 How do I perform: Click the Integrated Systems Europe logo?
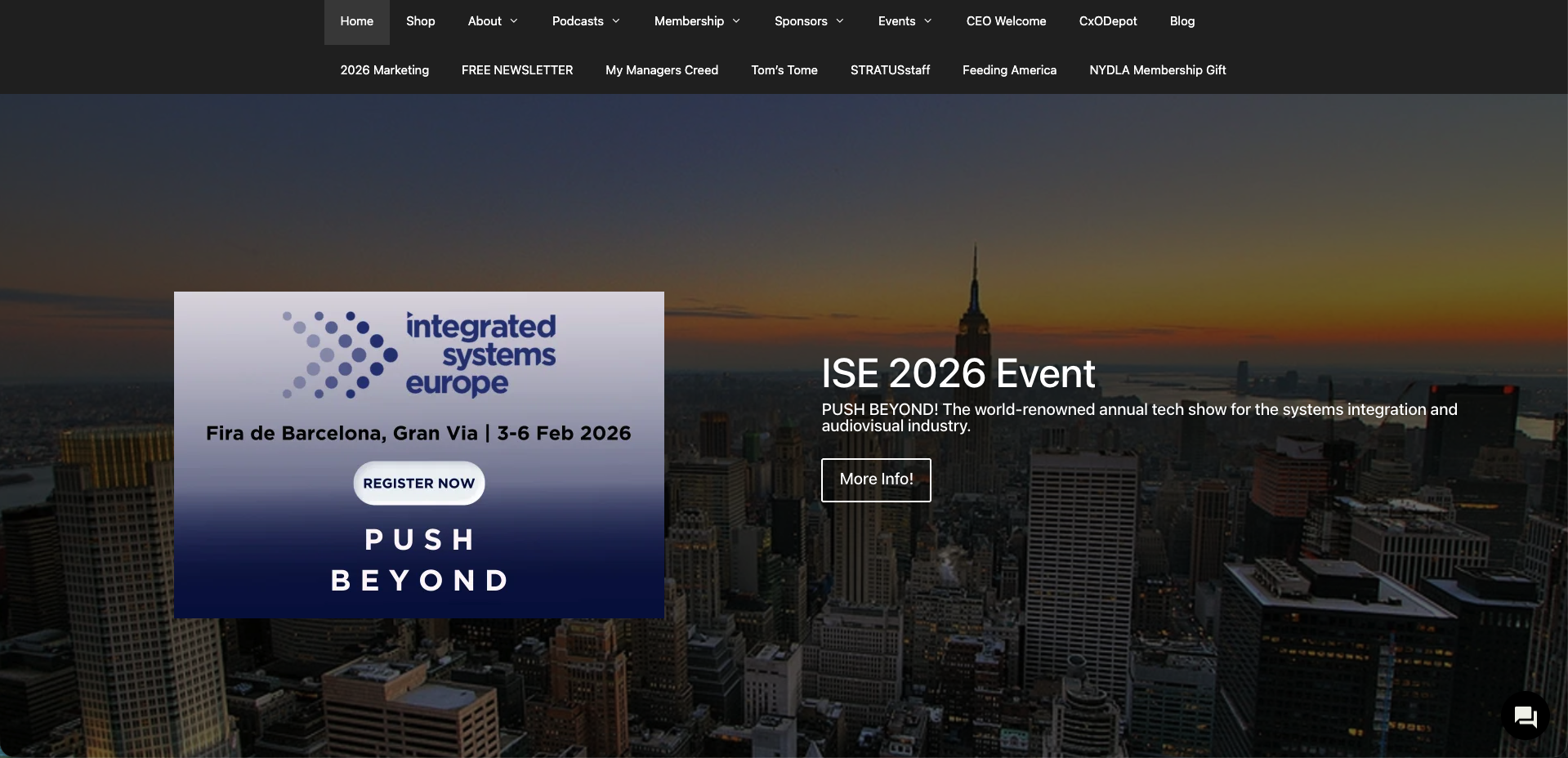coord(418,354)
